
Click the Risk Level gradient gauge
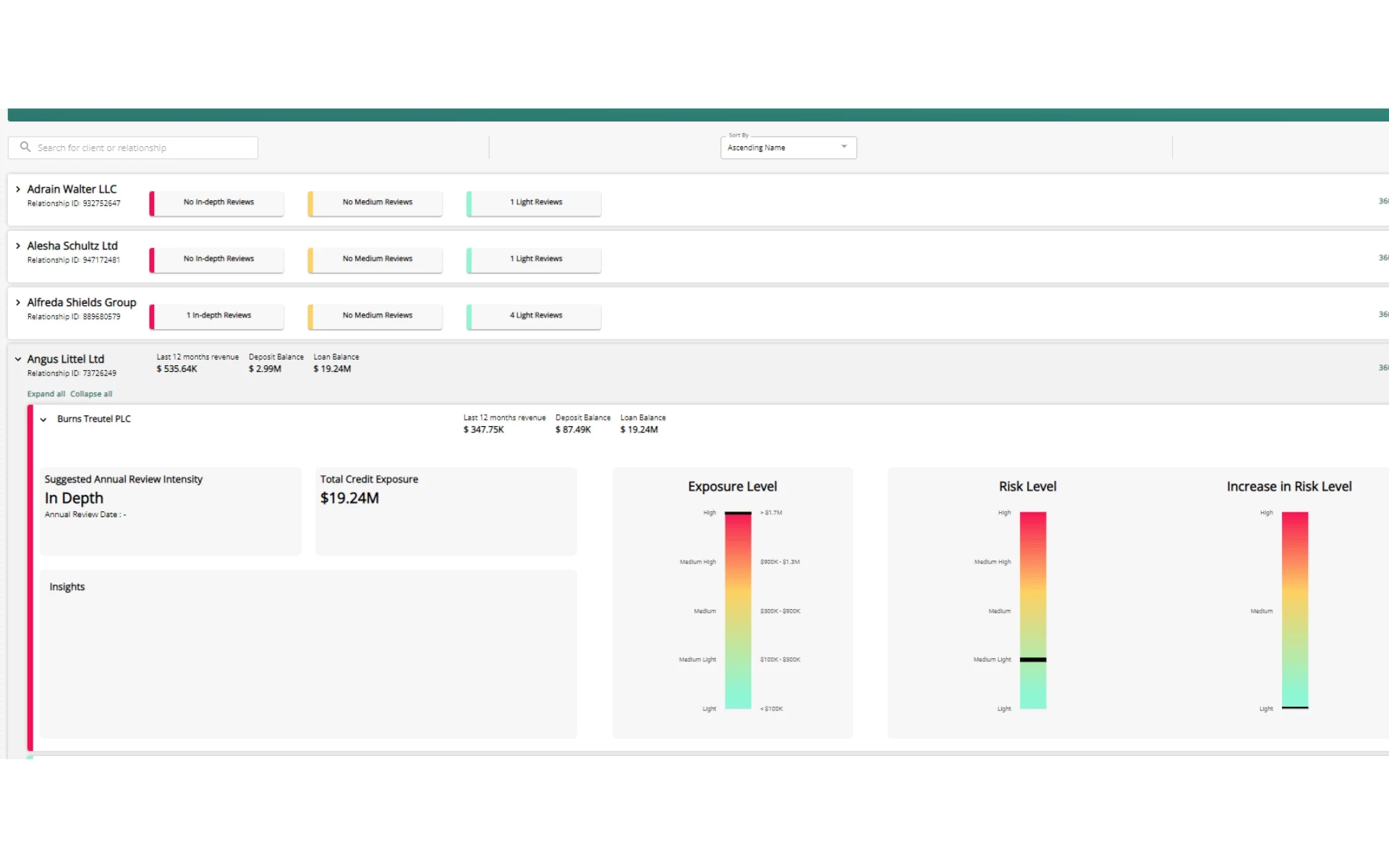[x=1033, y=610]
